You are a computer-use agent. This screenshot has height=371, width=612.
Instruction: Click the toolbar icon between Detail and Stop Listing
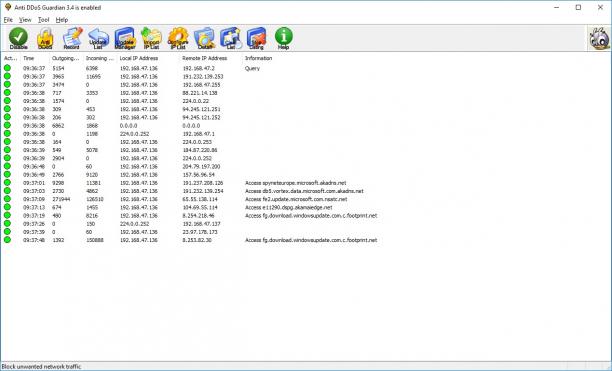pyautogui.click(x=231, y=38)
